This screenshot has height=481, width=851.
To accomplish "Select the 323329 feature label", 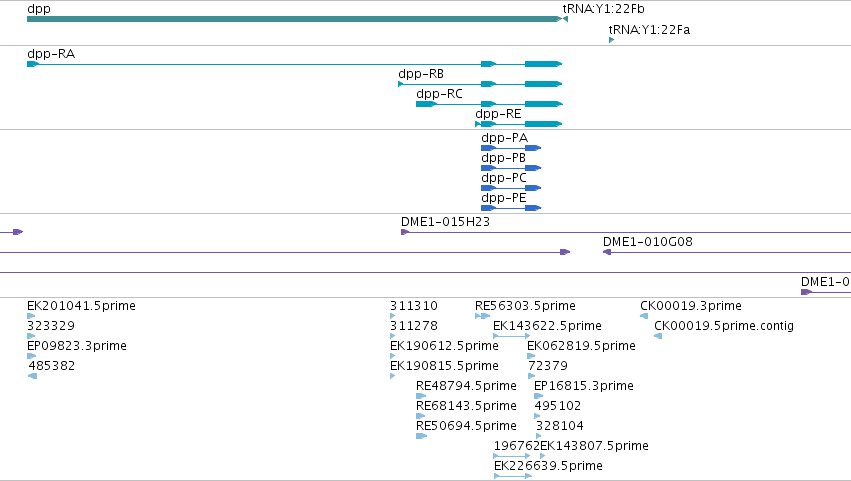I will (x=51, y=326).
